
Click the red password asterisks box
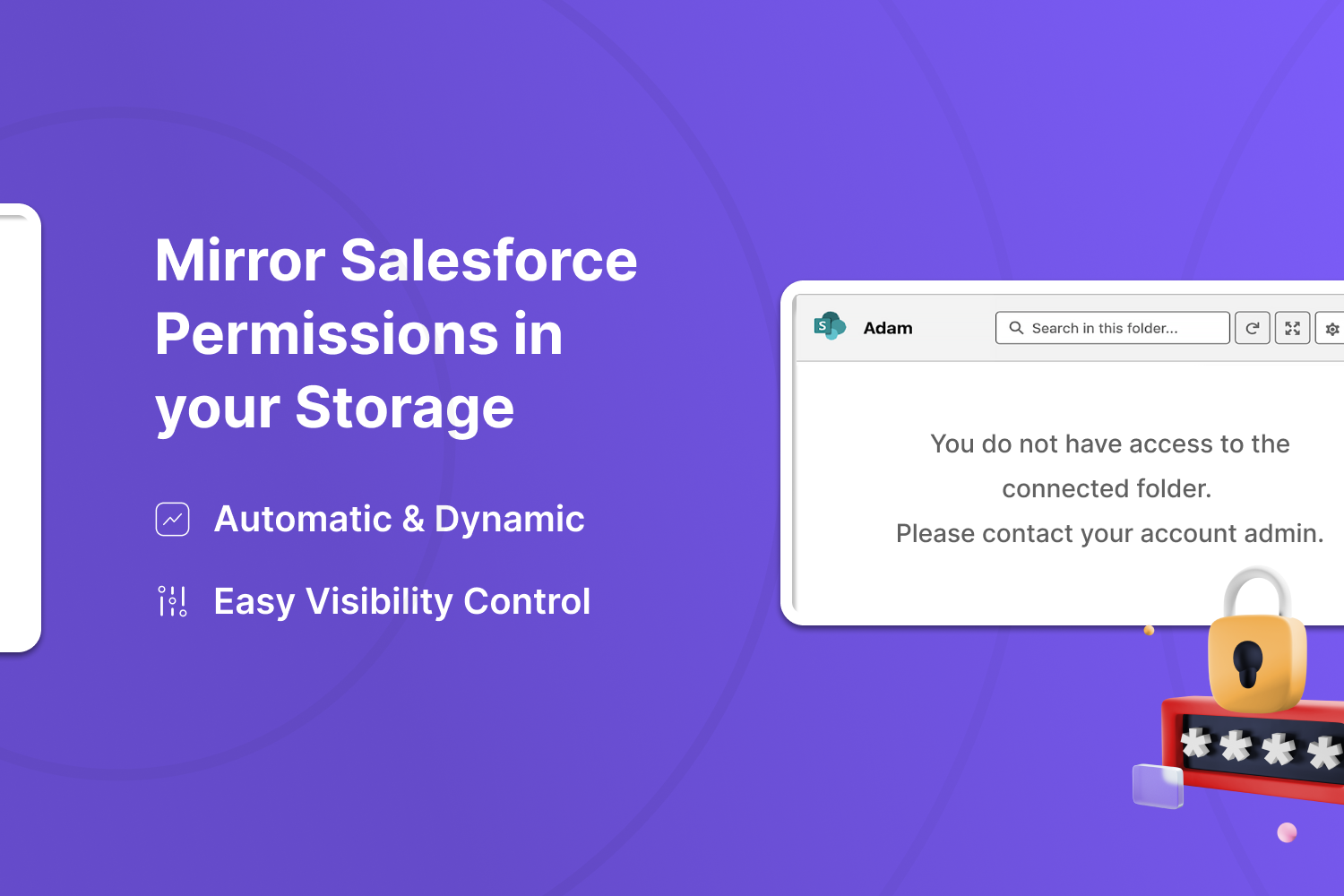1254,746
